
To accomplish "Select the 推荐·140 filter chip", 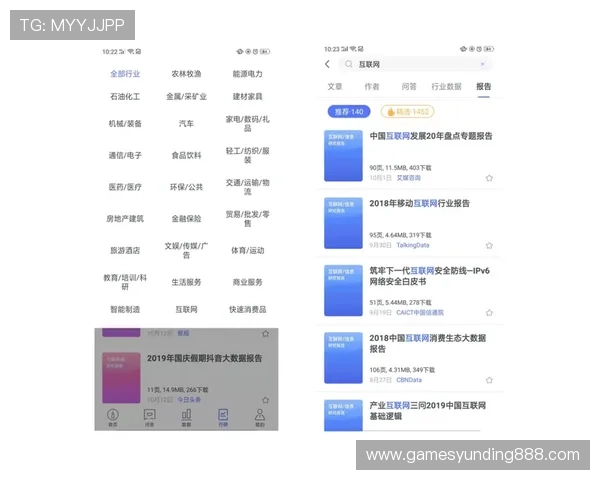I will point(349,112).
